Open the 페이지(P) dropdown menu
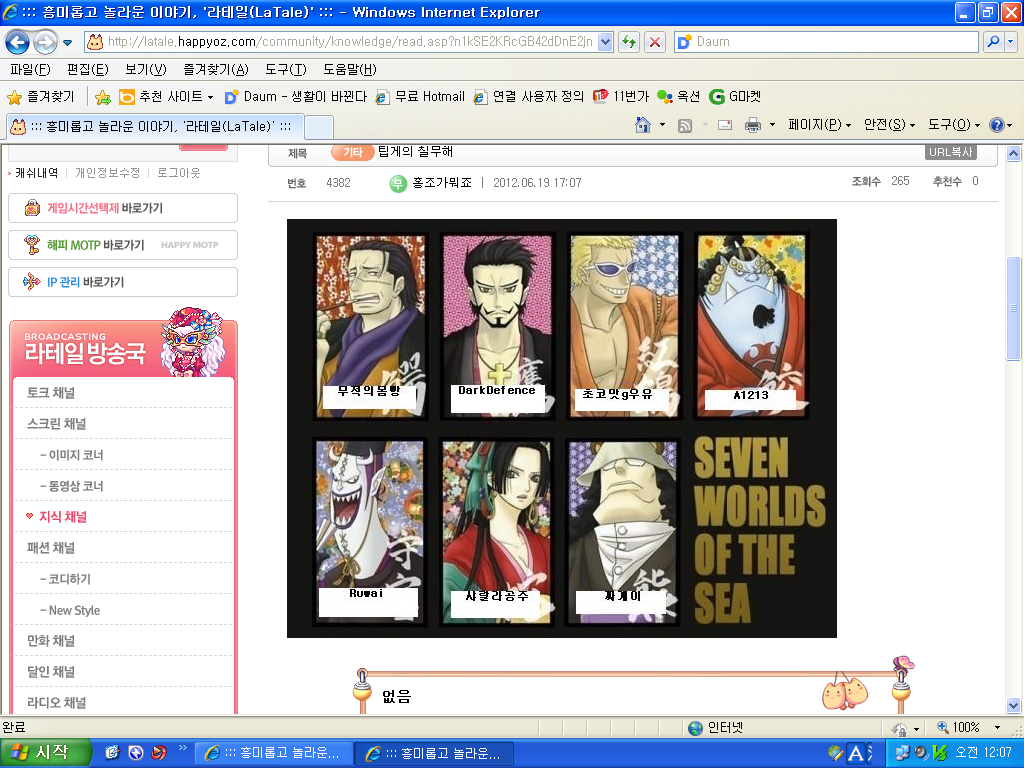 pyautogui.click(x=819, y=125)
